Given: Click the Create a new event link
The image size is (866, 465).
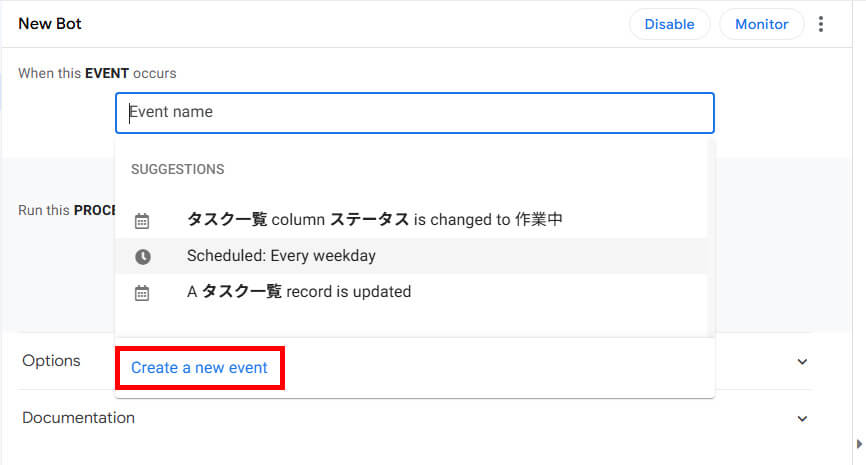Looking at the screenshot, I should pos(199,368).
